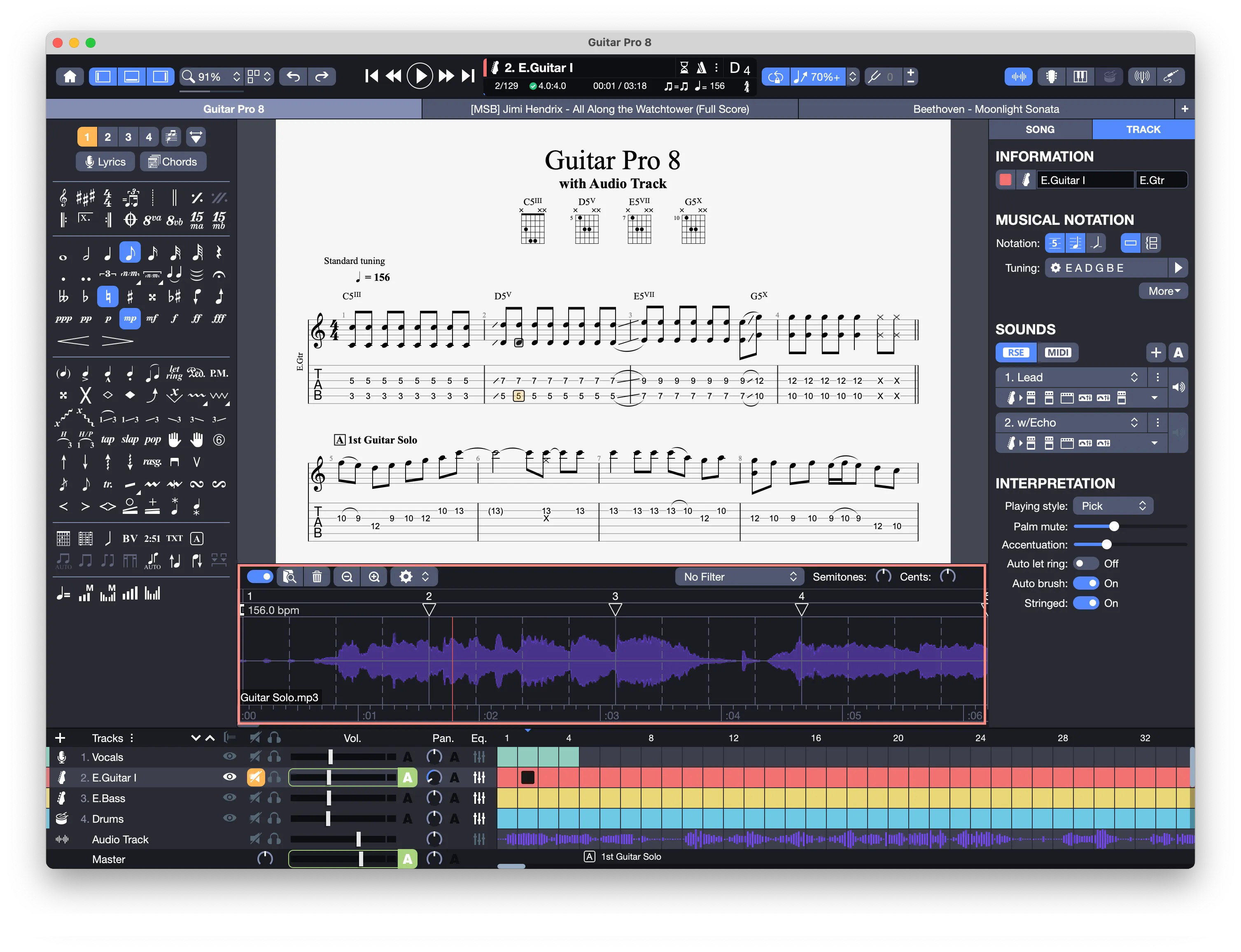Go to the home screen icon
Screen dimensions: 1241x952
(x=70, y=77)
